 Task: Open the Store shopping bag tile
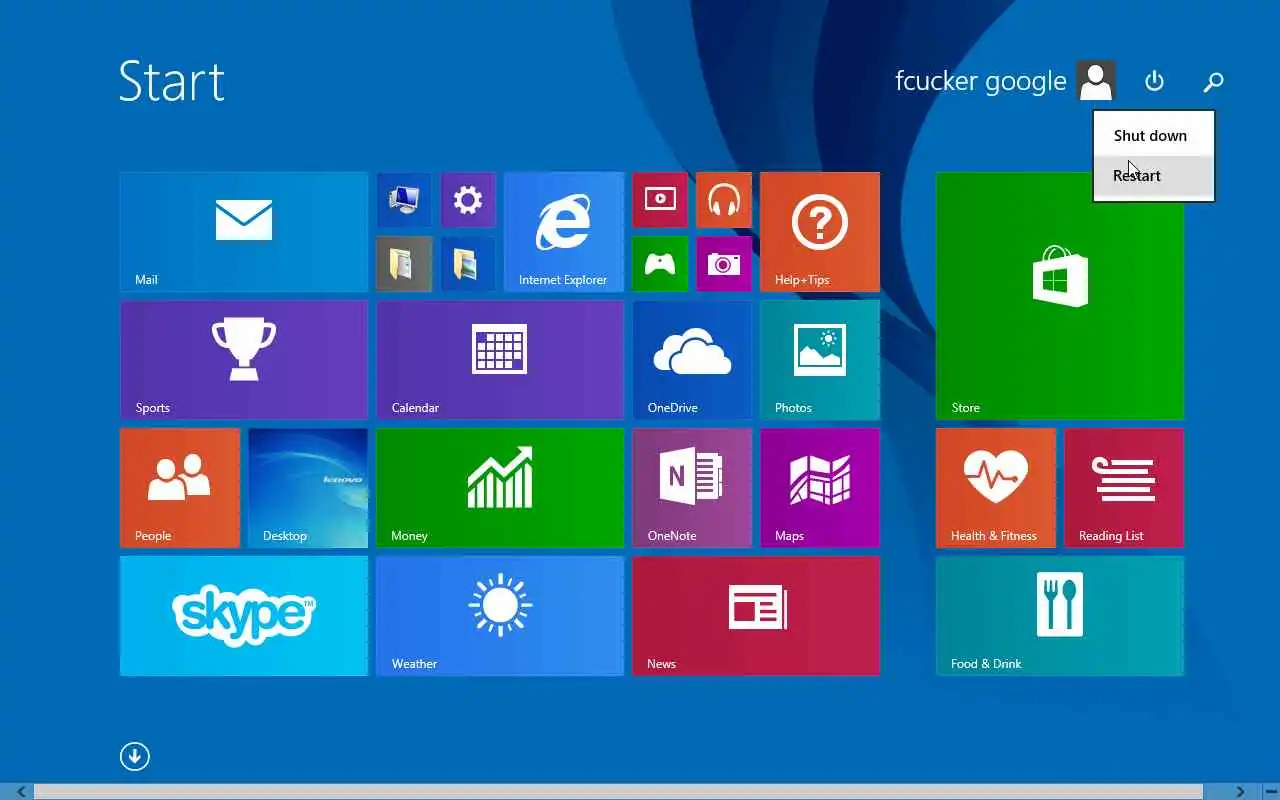click(1060, 296)
